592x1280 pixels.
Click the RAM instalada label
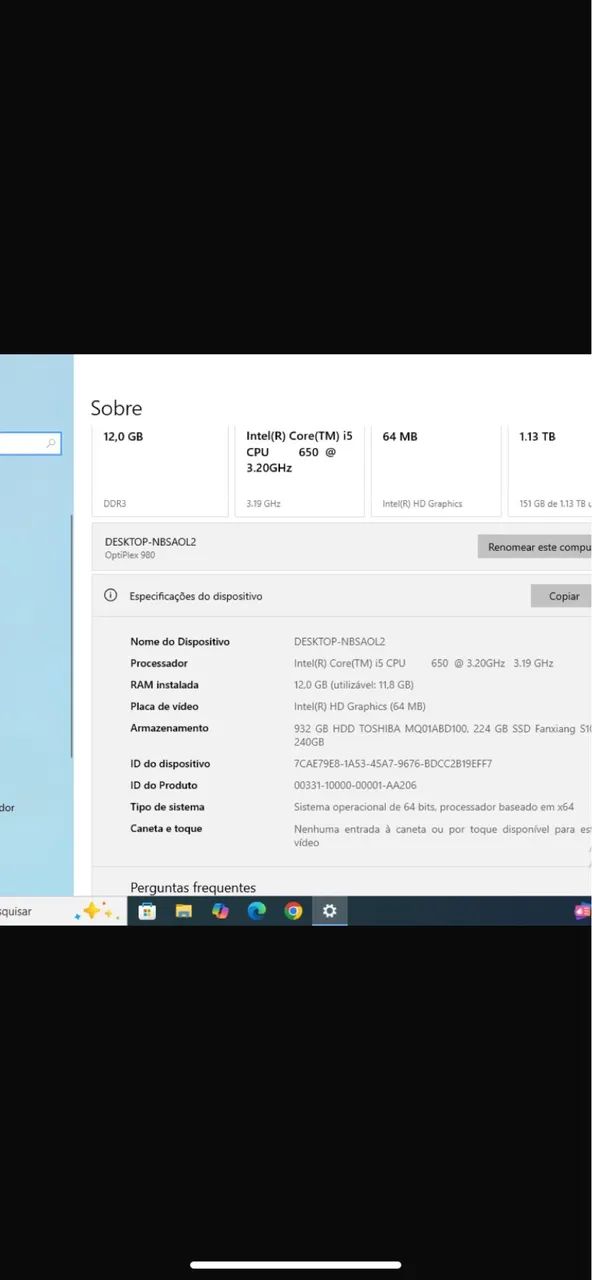(164, 685)
